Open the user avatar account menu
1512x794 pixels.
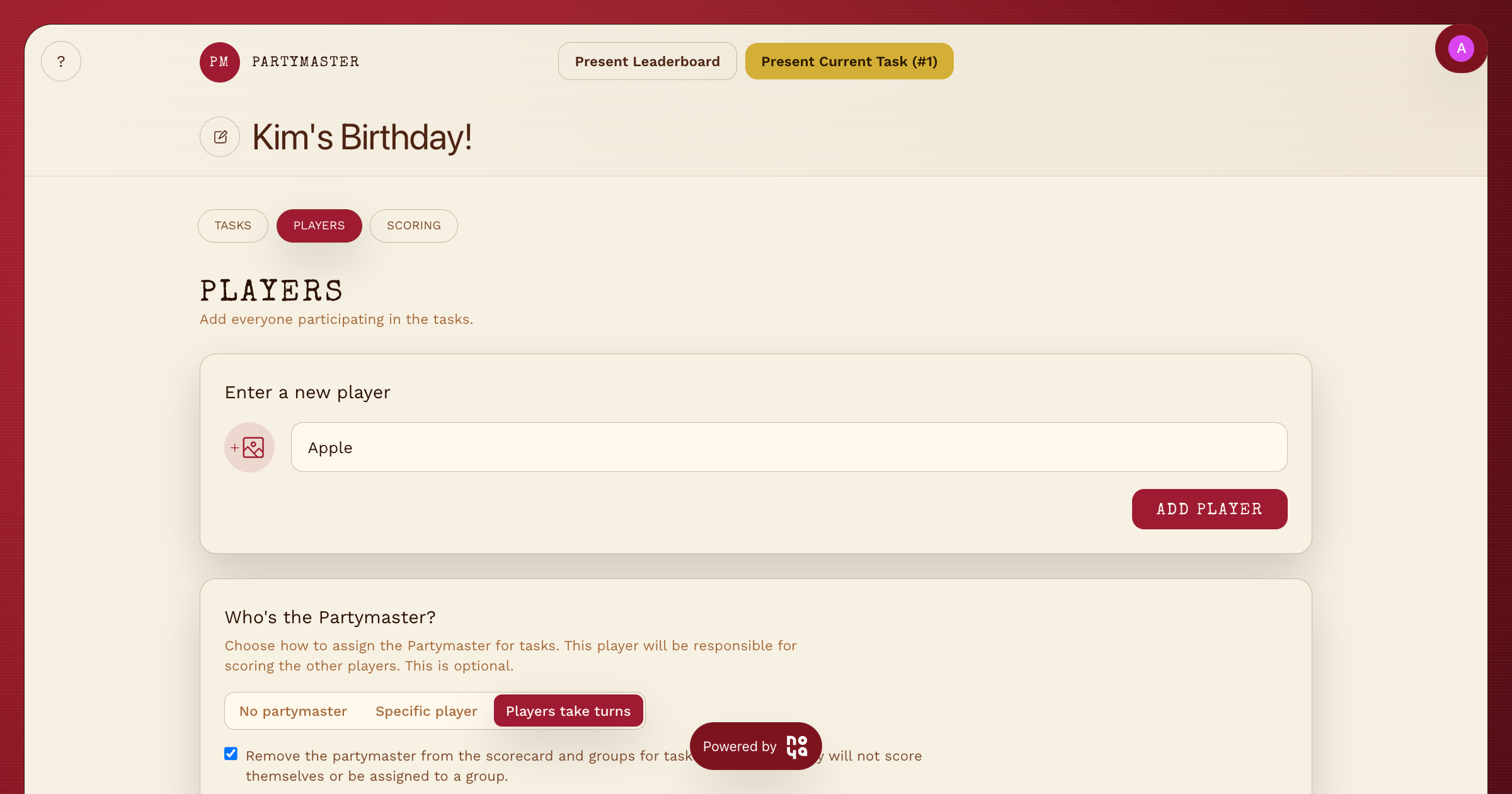[x=1460, y=49]
